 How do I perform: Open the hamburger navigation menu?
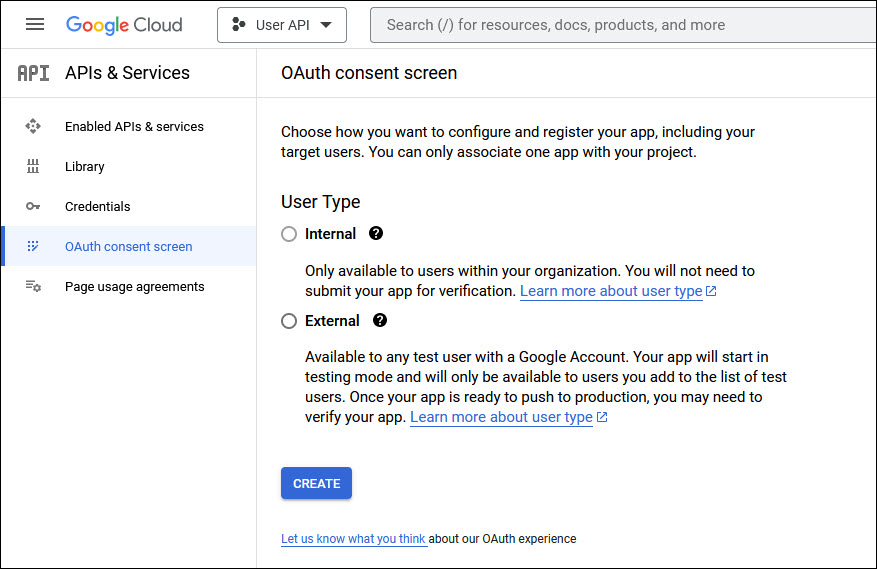tap(35, 25)
